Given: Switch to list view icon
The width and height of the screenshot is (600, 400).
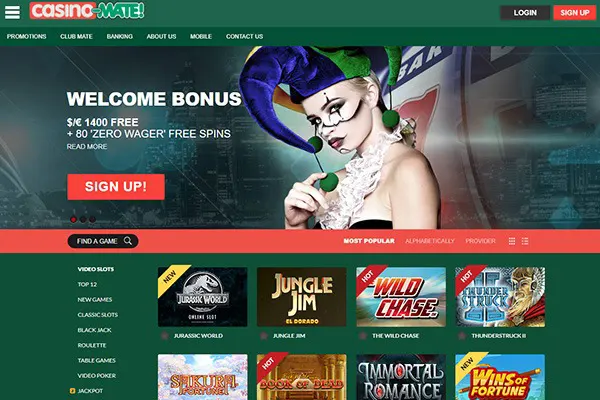Looking at the screenshot, I should (525, 241).
